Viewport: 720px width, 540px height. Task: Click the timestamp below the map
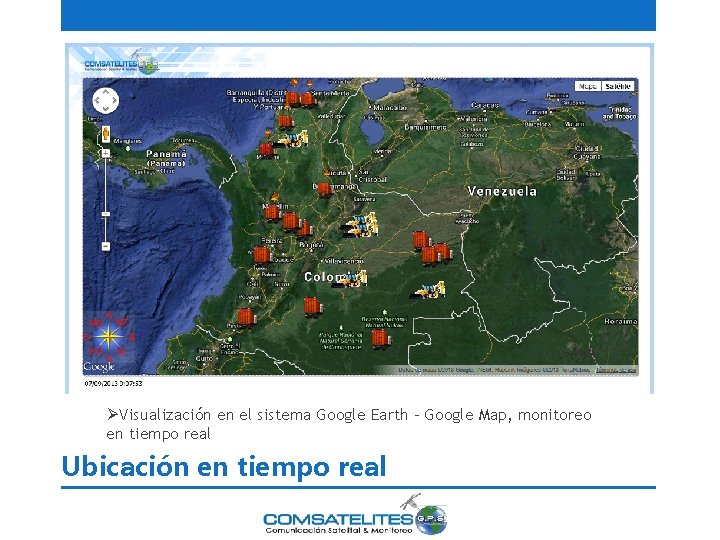click(x=113, y=383)
